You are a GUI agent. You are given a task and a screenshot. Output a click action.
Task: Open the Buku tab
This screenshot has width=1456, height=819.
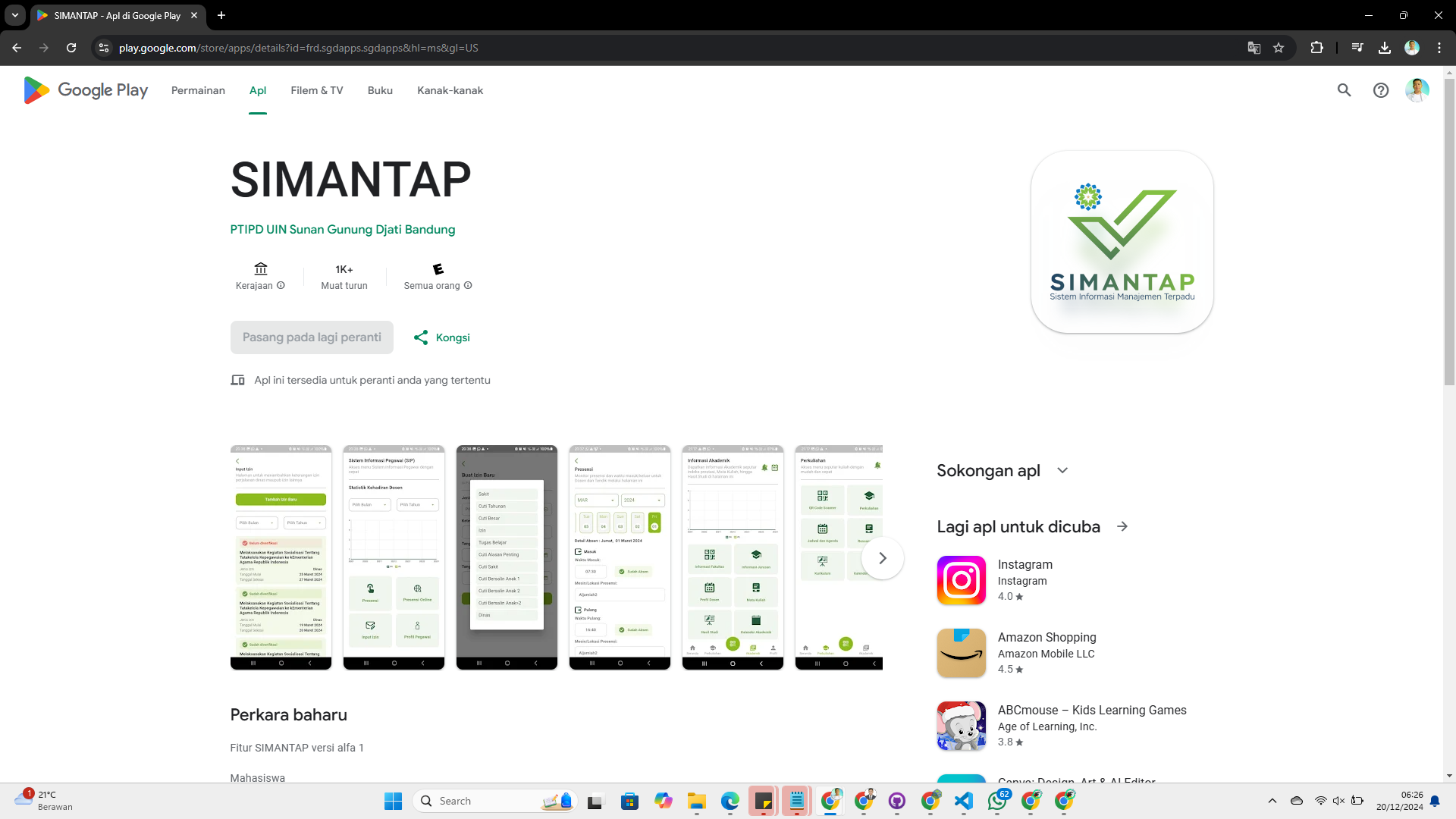point(380,90)
